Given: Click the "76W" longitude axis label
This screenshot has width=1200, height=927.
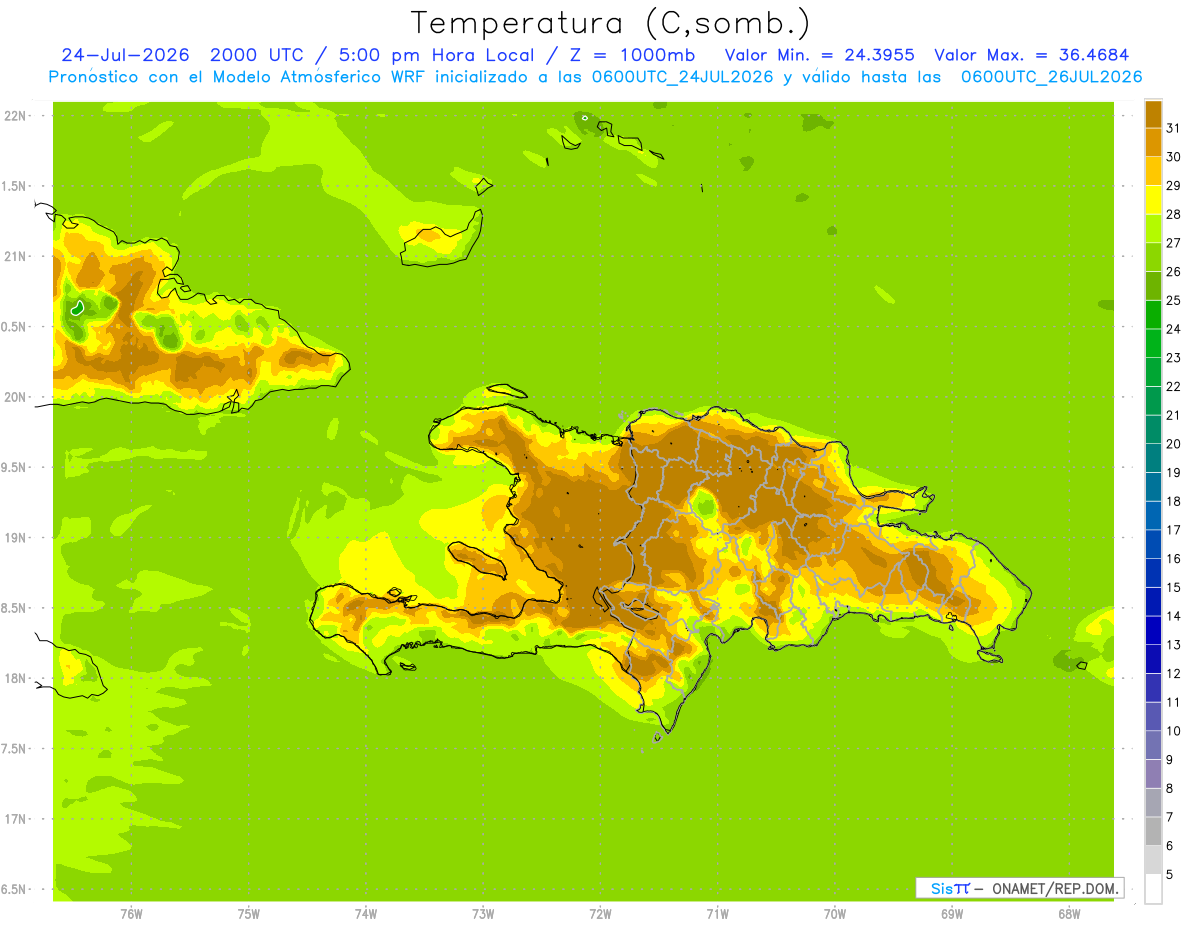Looking at the screenshot, I should (x=131, y=914).
